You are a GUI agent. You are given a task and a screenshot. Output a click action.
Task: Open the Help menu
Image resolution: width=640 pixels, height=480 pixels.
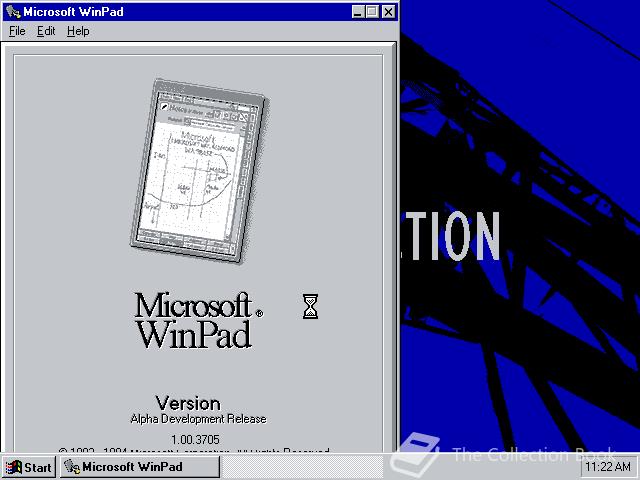pos(78,31)
